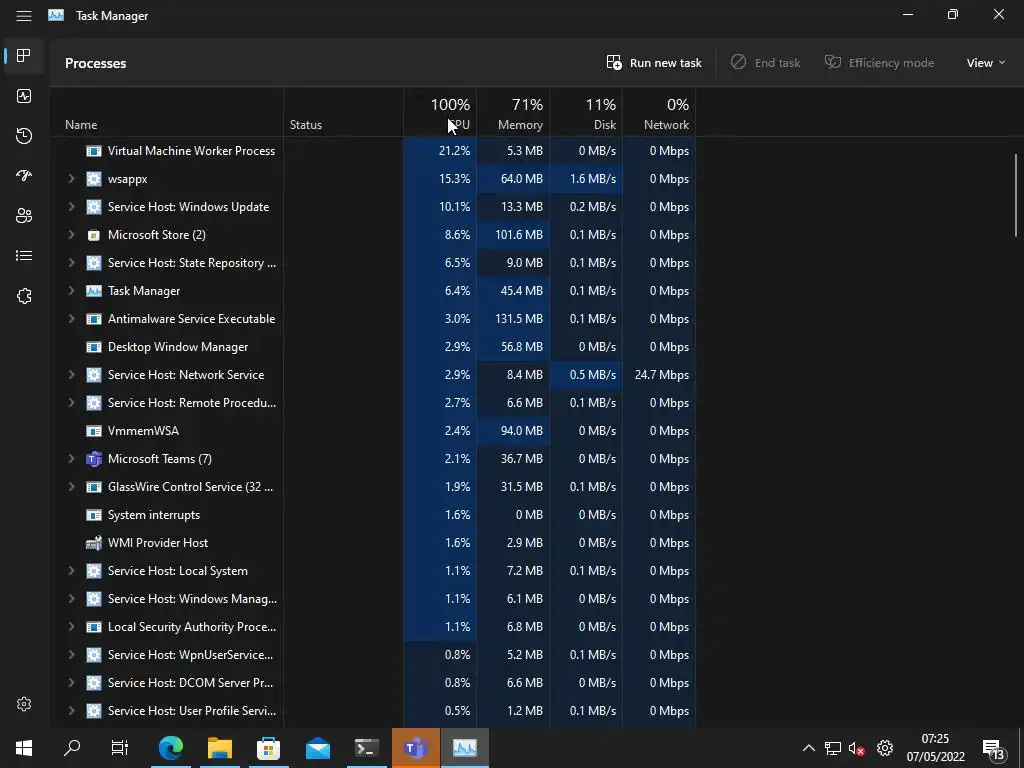Expand GlassWire Control Service
The width and height of the screenshot is (1024, 768).
click(x=71, y=487)
